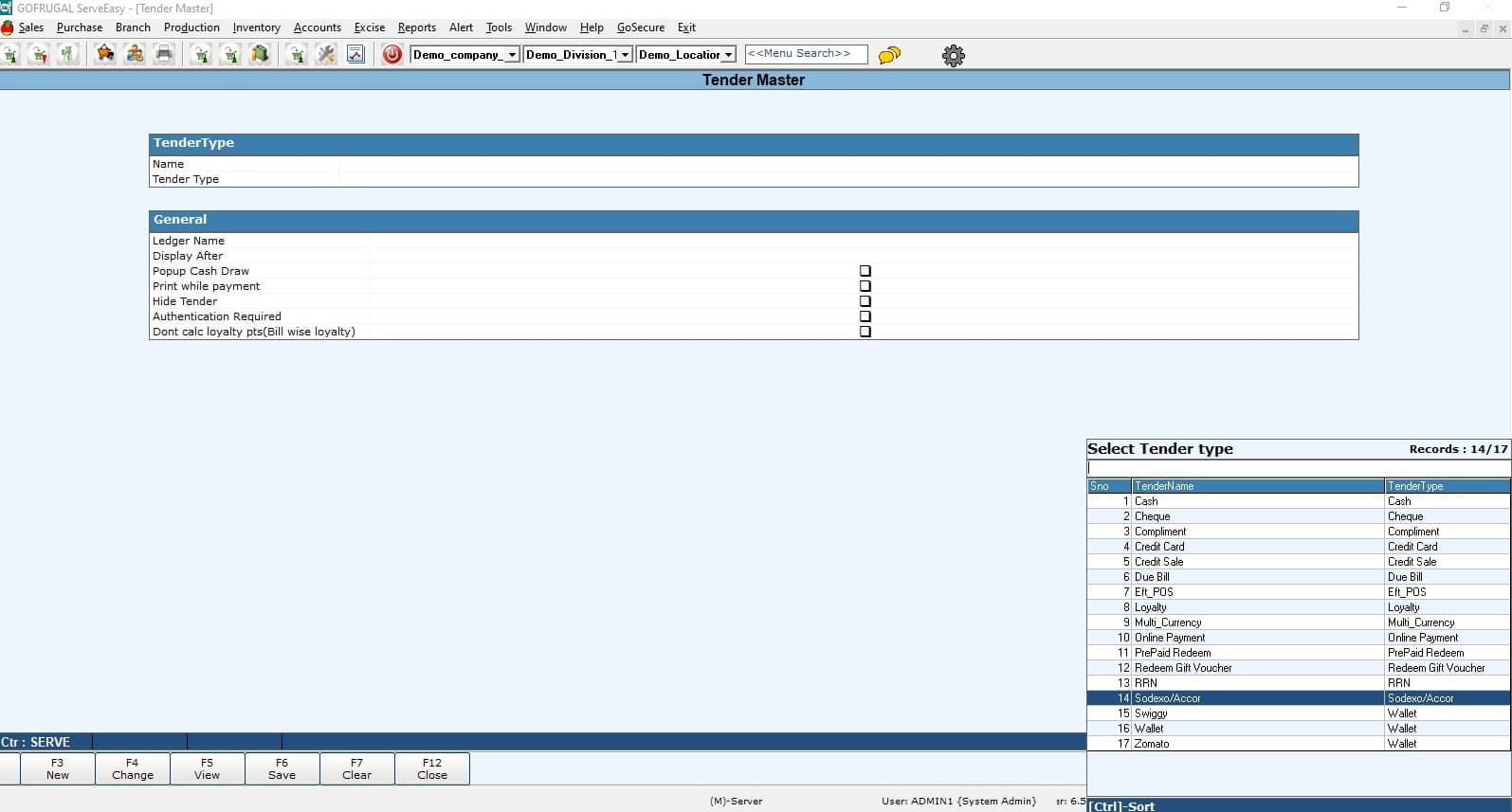1512x812 pixels.
Task: Open the Reports menu
Action: (x=417, y=27)
